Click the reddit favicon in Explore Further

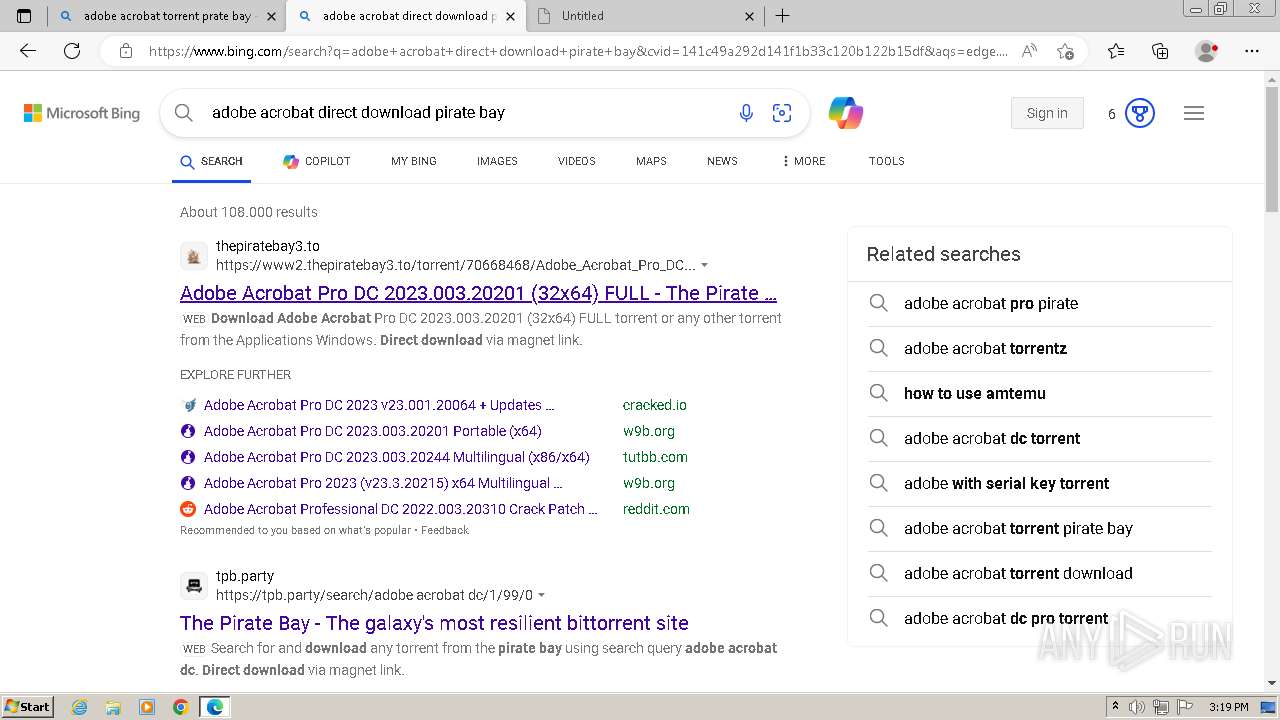[188, 509]
